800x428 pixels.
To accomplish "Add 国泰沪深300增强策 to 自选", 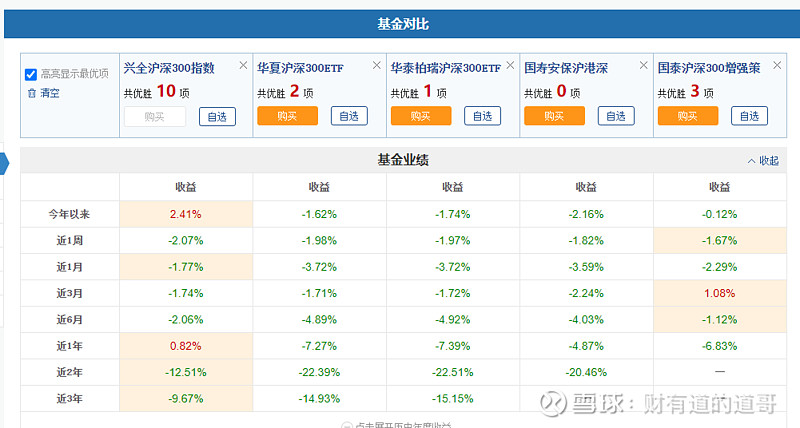I will point(749,116).
